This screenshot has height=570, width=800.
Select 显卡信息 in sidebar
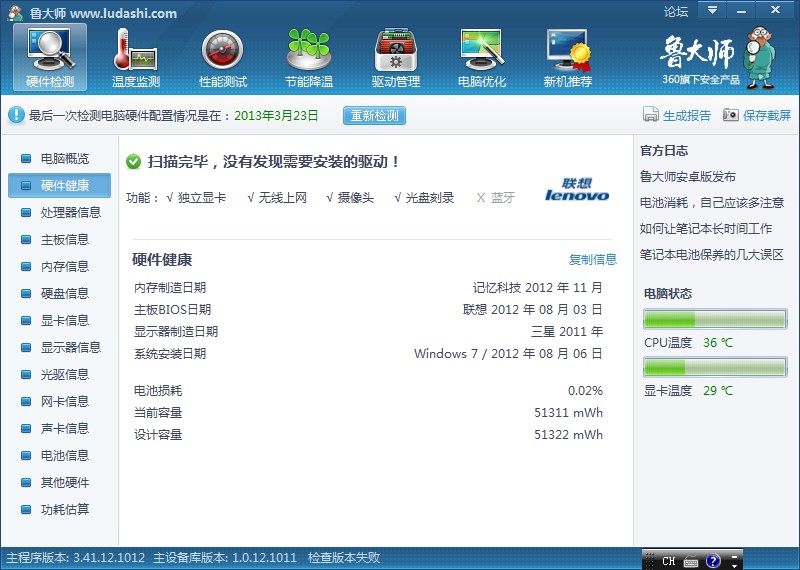coord(59,320)
